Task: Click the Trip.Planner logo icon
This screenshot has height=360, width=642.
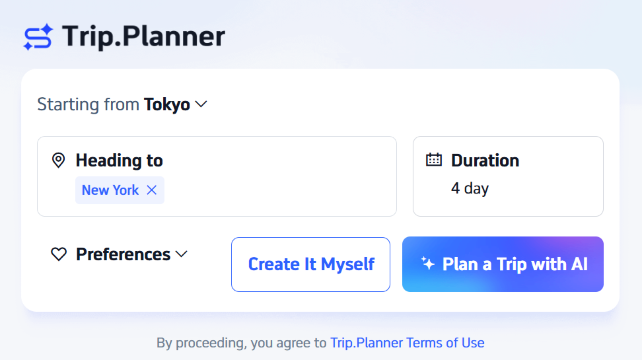Action: (38, 37)
